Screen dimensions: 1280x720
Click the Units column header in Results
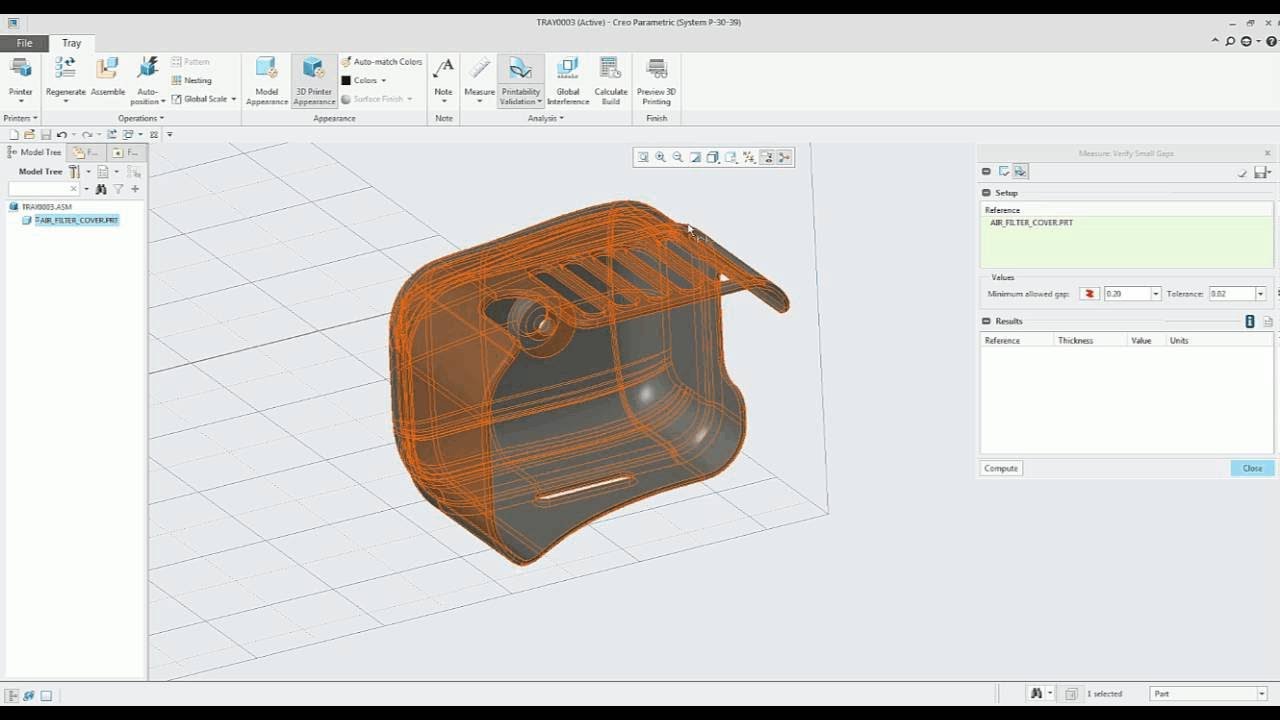(x=1179, y=341)
